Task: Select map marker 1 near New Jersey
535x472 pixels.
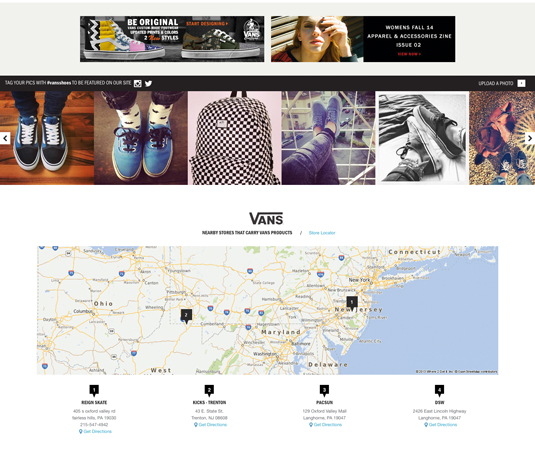Action: pos(352,303)
